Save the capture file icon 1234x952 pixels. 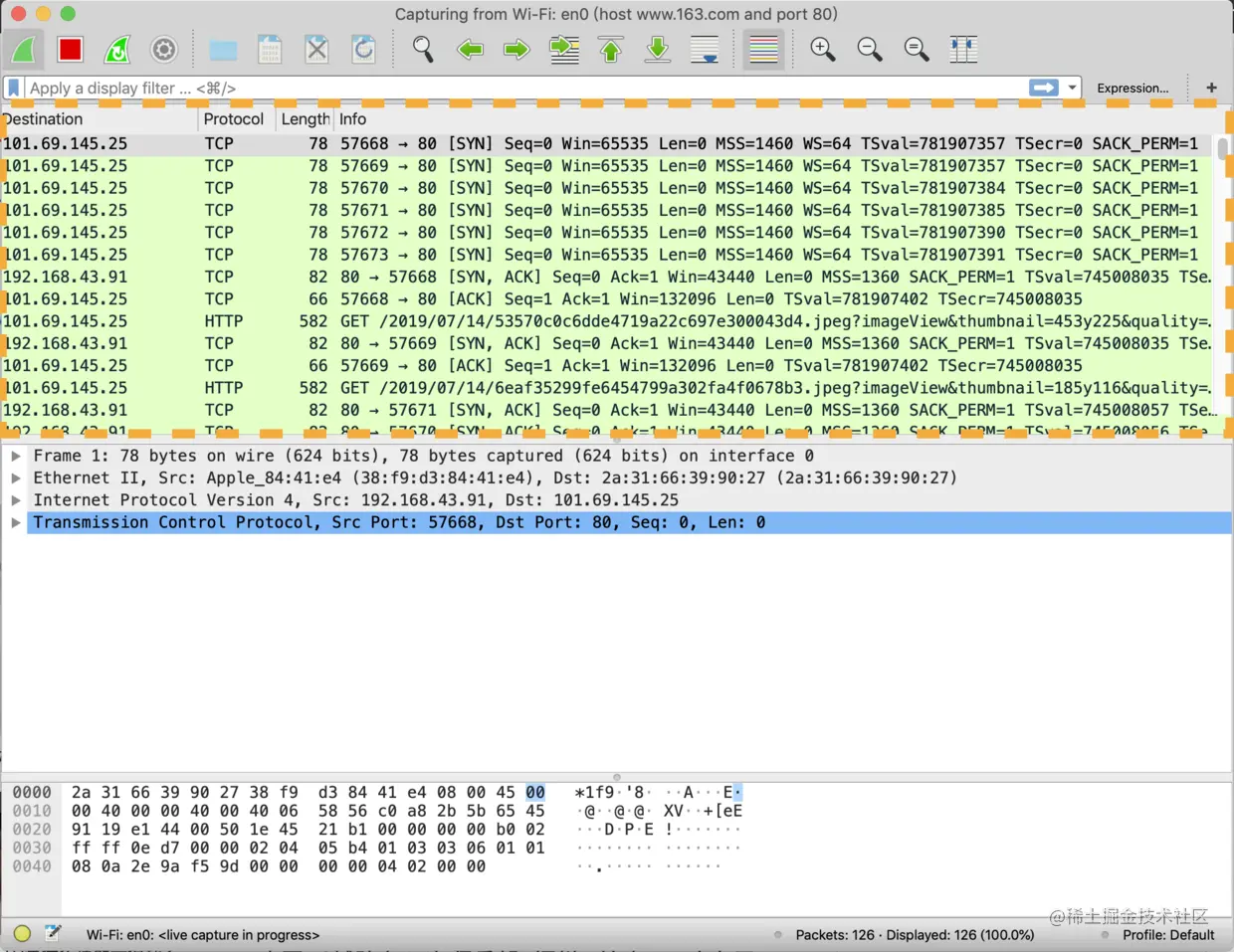[x=270, y=49]
